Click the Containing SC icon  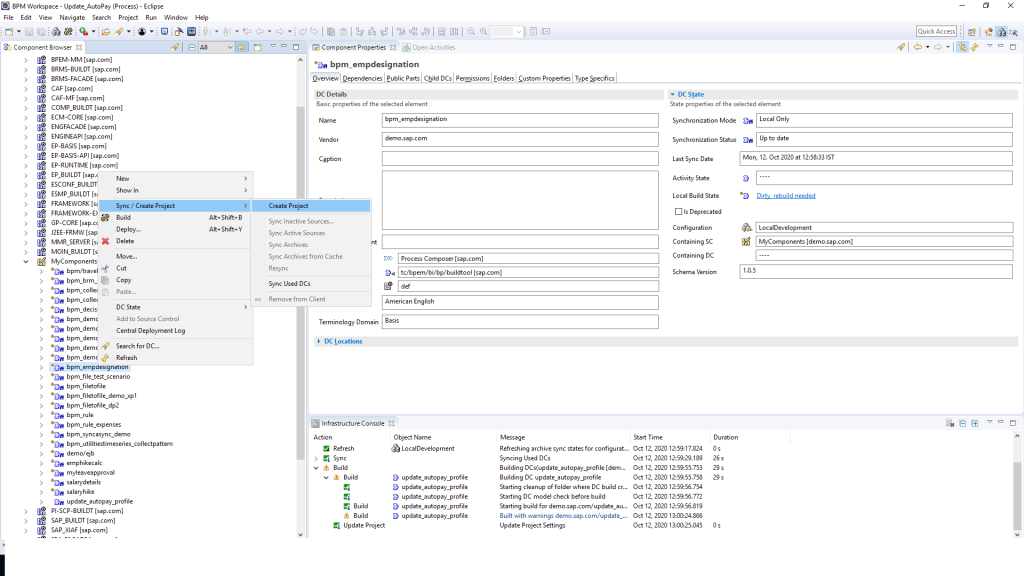746,242
